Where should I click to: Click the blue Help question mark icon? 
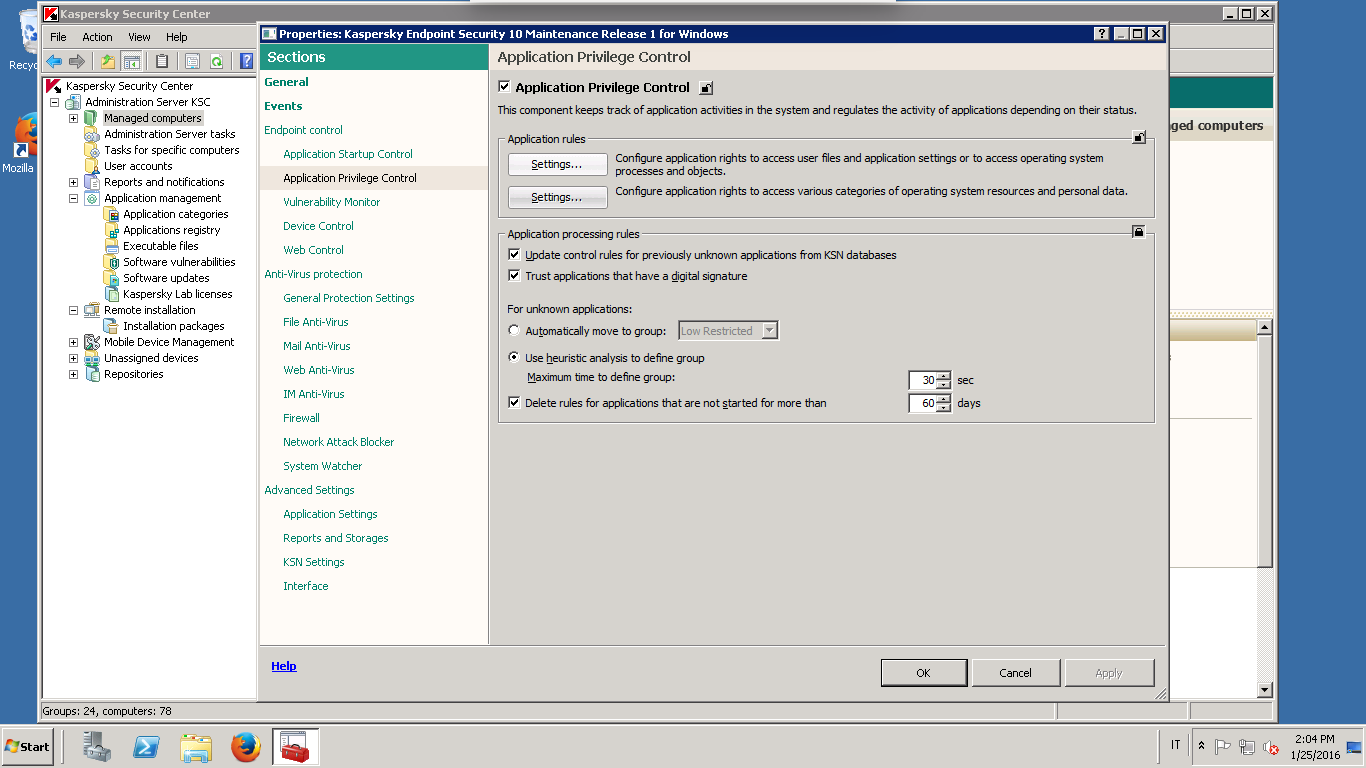click(x=247, y=61)
